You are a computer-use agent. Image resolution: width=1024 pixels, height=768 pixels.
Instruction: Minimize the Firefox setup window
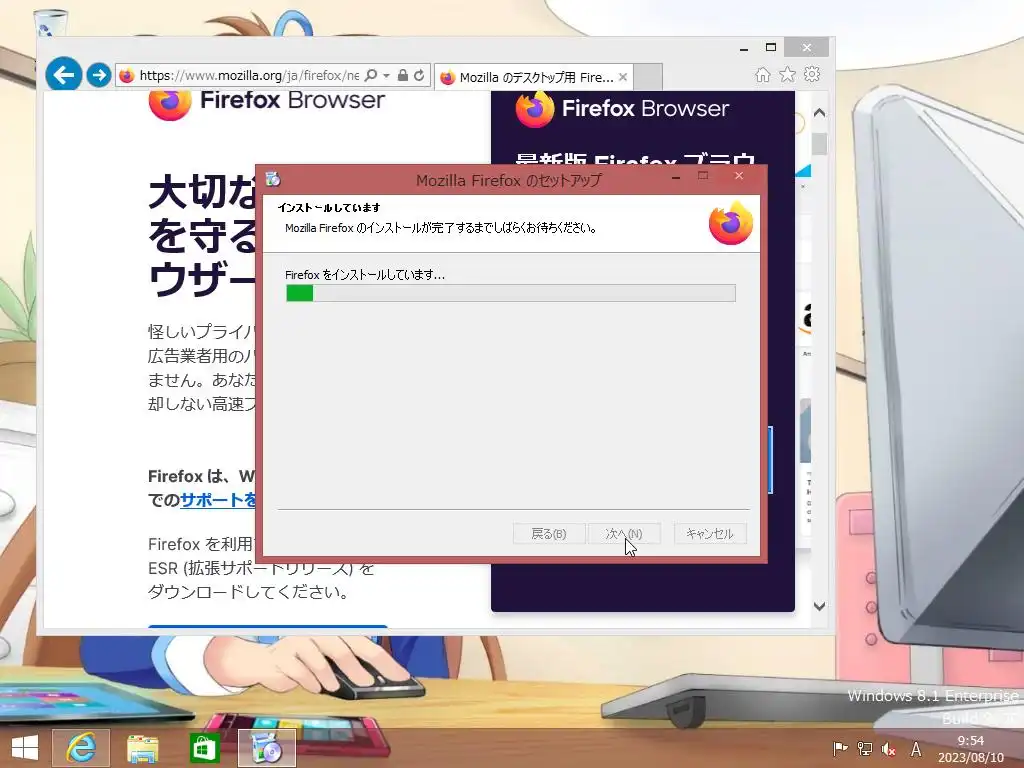pyautogui.click(x=676, y=176)
